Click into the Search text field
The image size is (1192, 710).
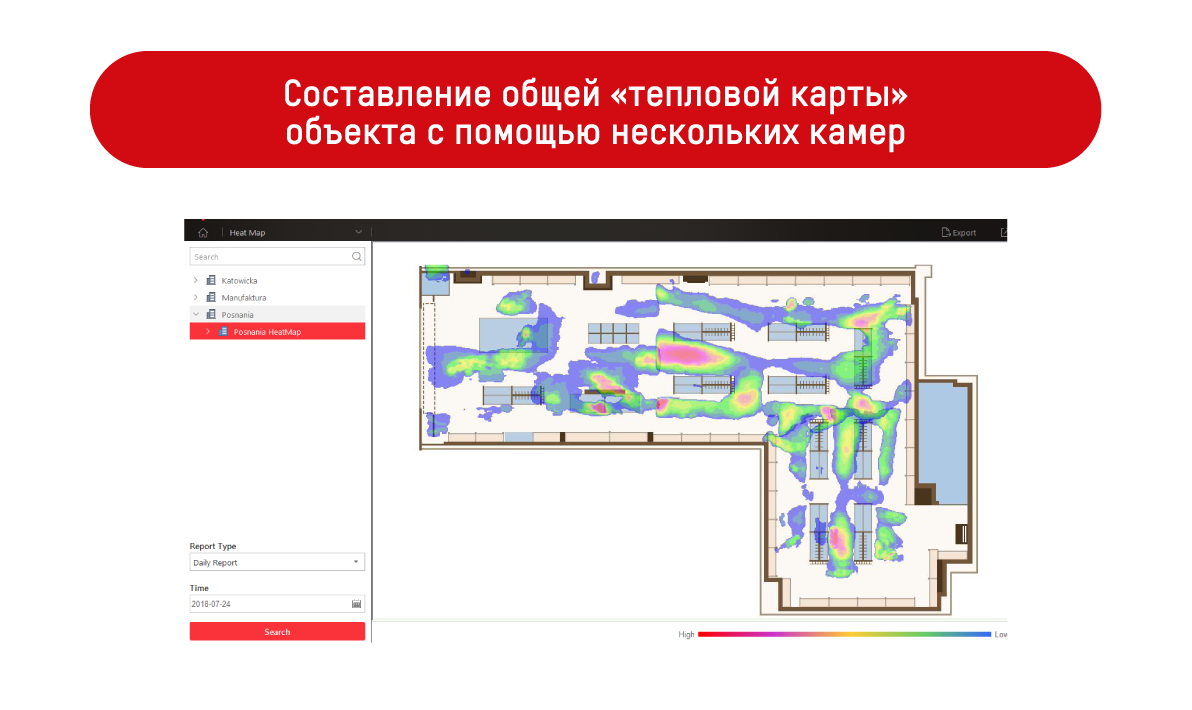[270, 257]
